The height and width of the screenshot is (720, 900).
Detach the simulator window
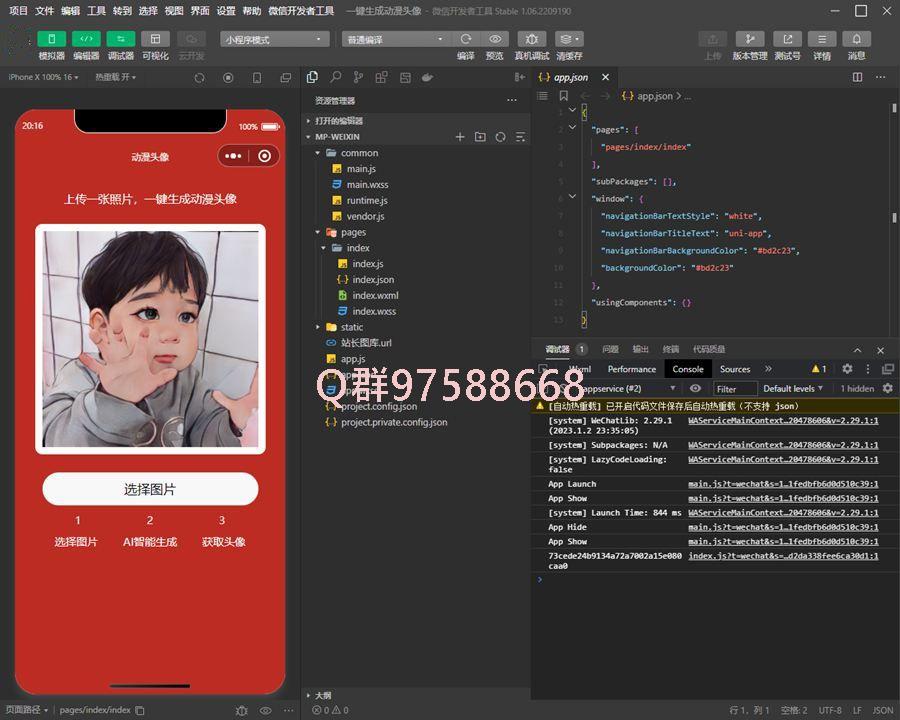click(285, 78)
